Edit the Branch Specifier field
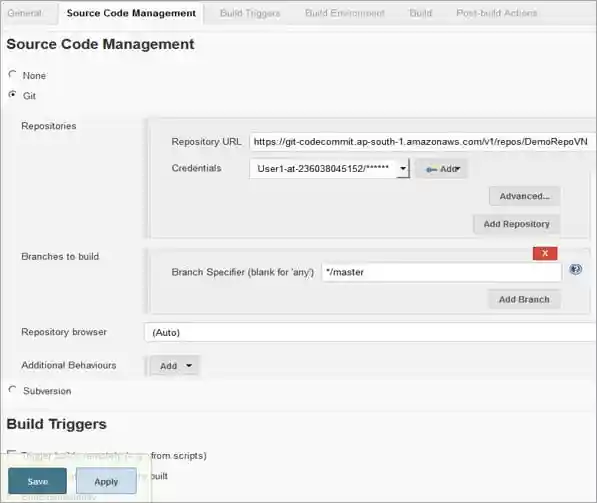The image size is (597, 503). pos(441,272)
